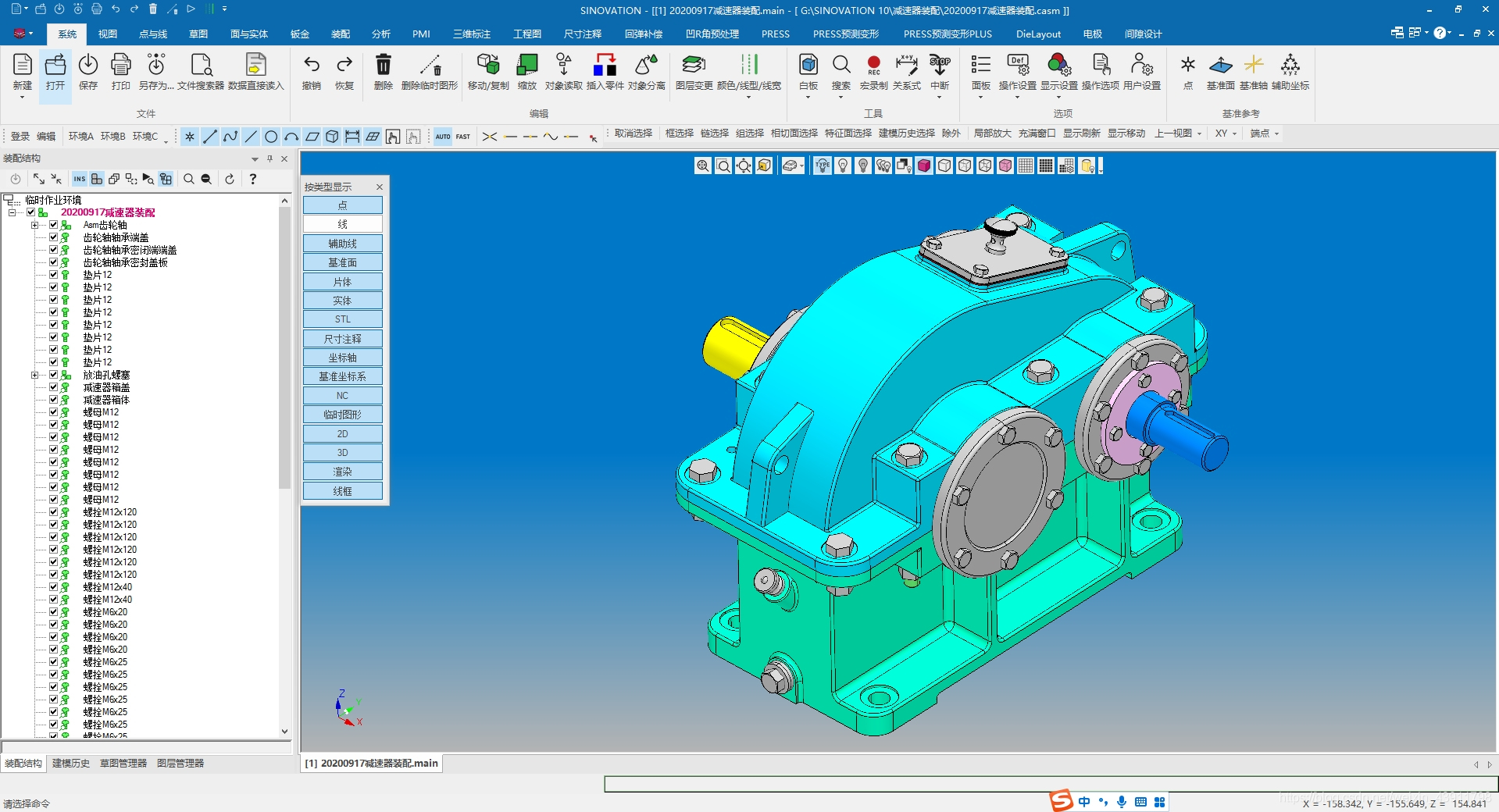Click help question mark in assembly panel

pos(252,179)
